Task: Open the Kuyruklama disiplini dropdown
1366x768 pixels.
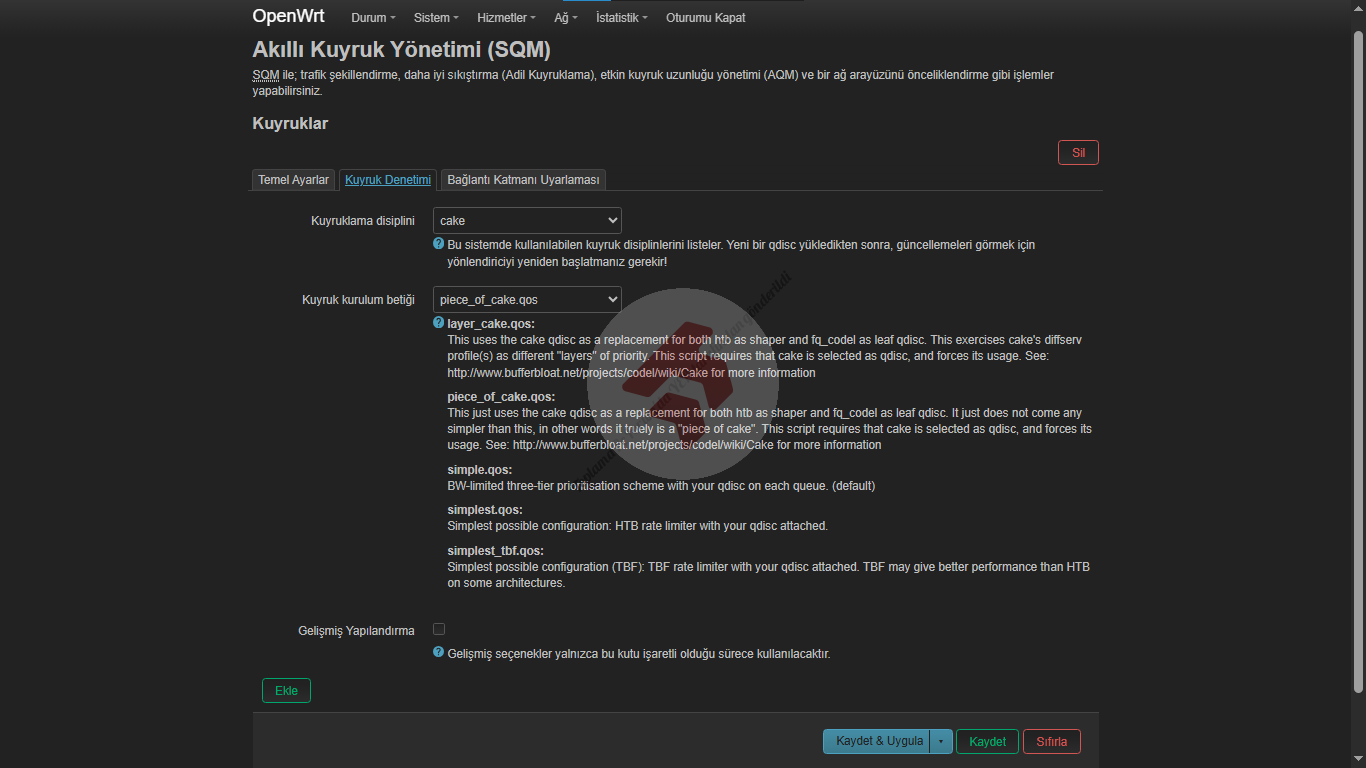Action: click(x=527, y=220)
